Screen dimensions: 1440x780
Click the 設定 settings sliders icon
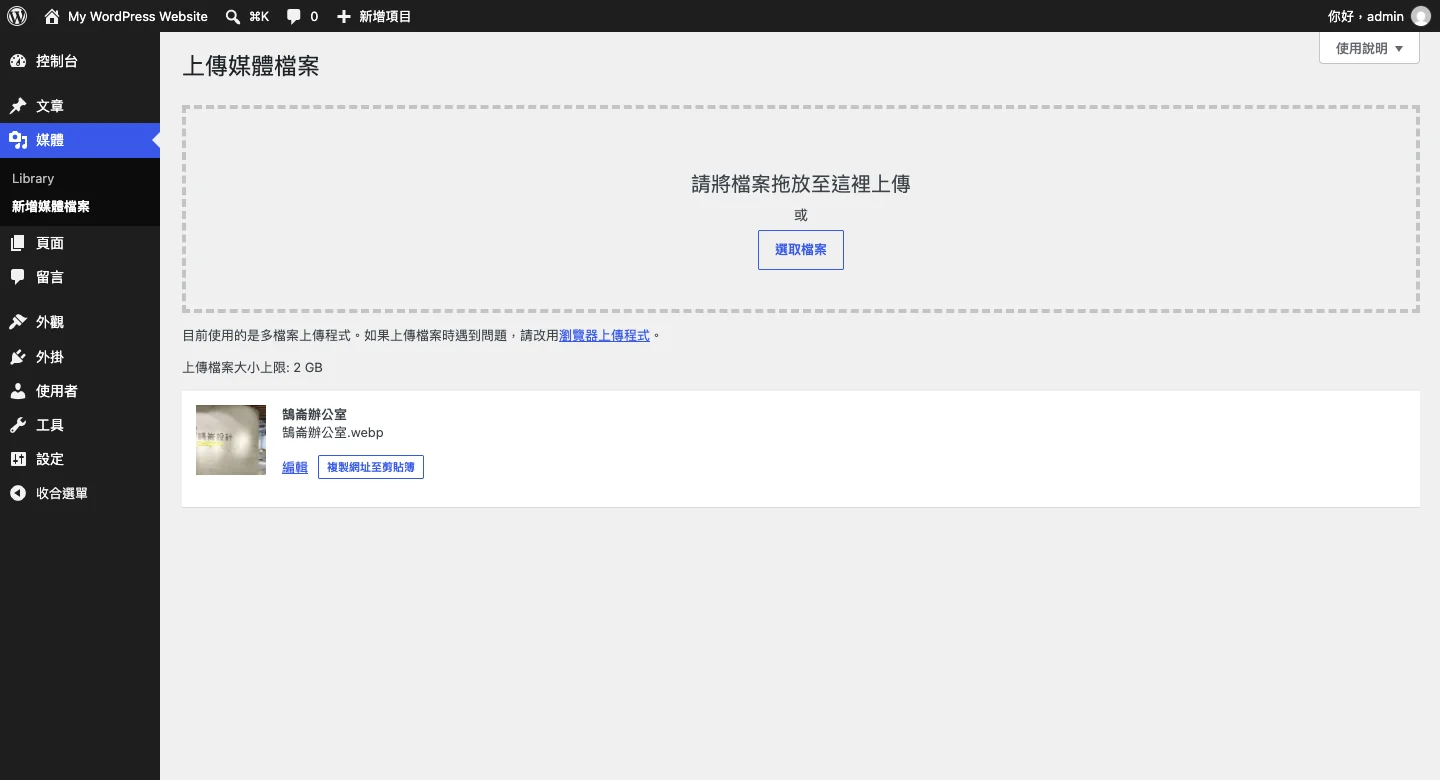[x=18, y=459]
